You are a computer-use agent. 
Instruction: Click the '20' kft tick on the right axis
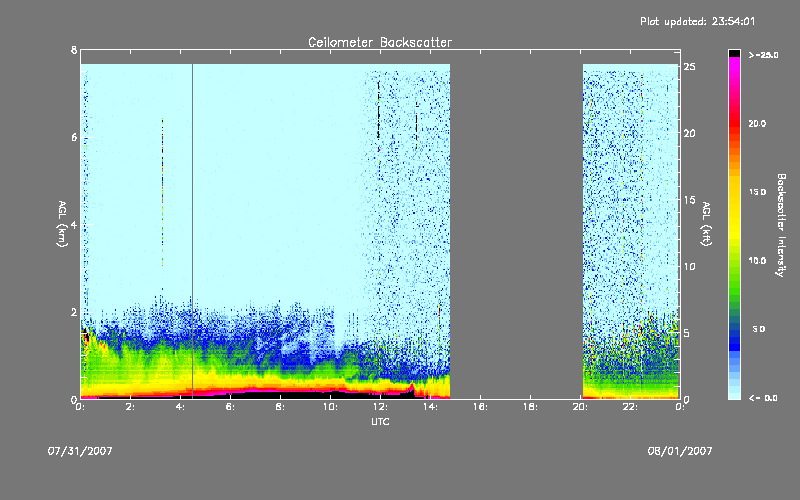690,133
